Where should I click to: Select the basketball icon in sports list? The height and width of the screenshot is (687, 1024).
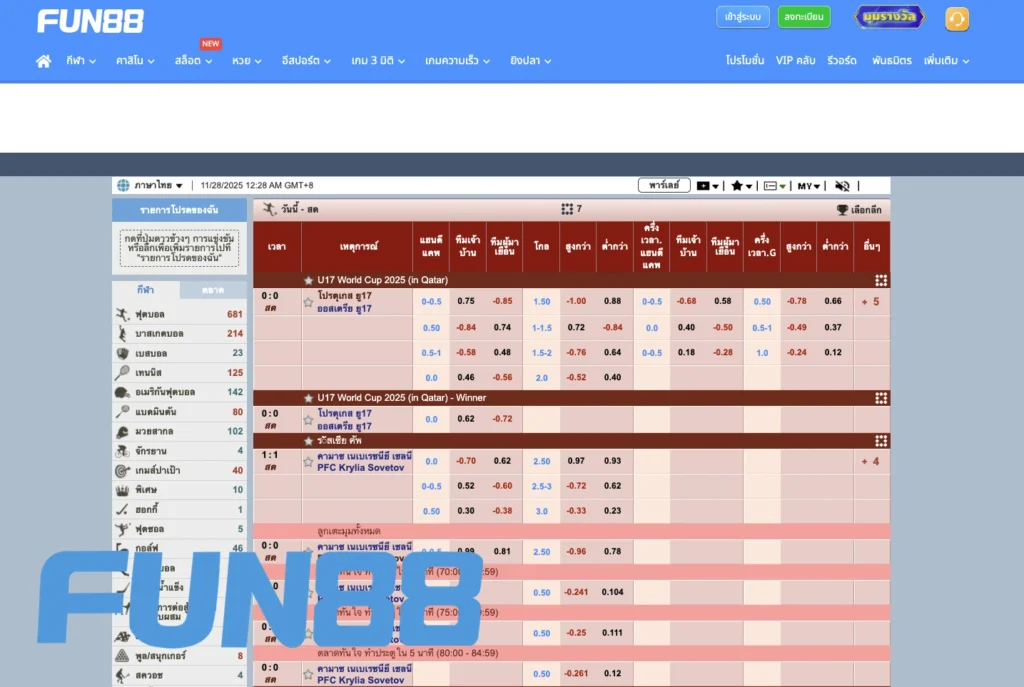(122, 333)
